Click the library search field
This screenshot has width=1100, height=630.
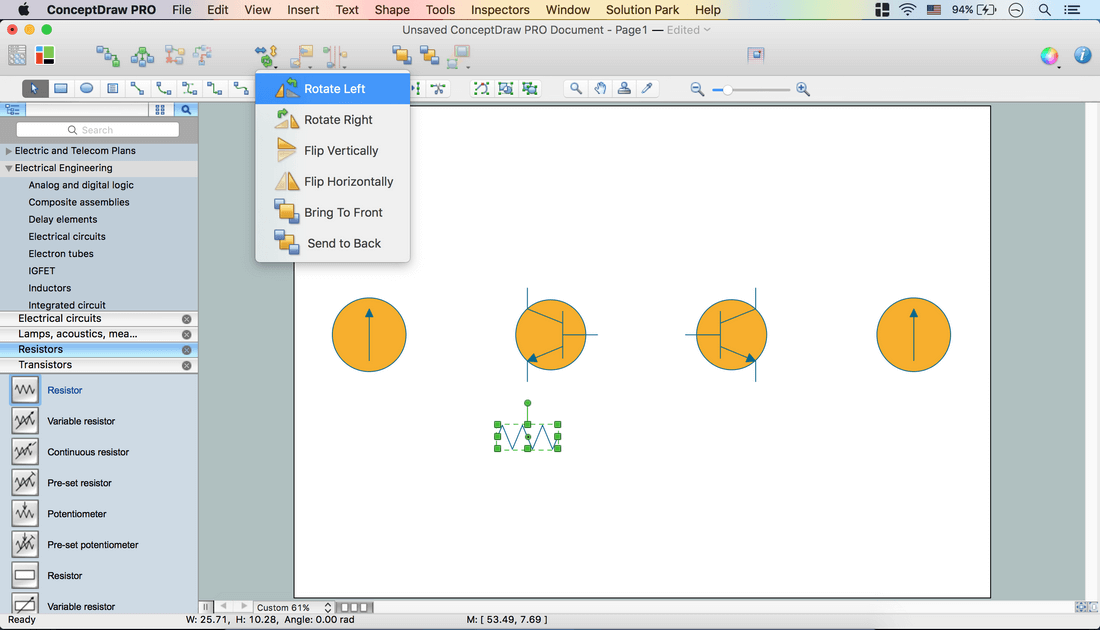point(98,130)
